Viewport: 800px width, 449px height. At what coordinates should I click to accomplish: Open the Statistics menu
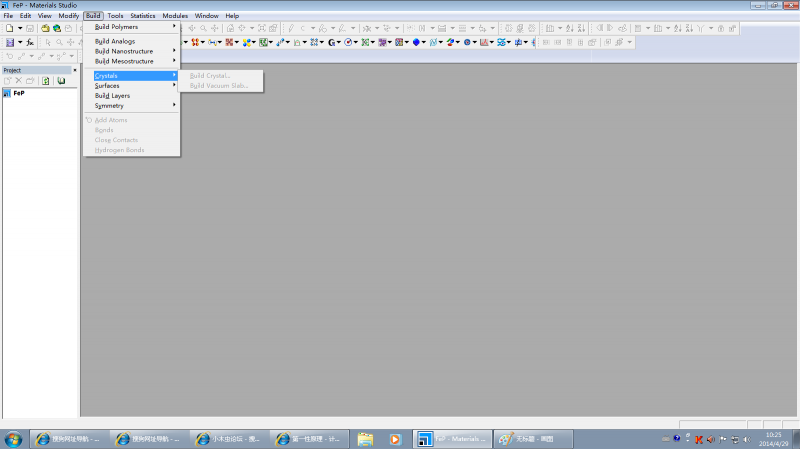pyautogui.click(x=143, y=16)
